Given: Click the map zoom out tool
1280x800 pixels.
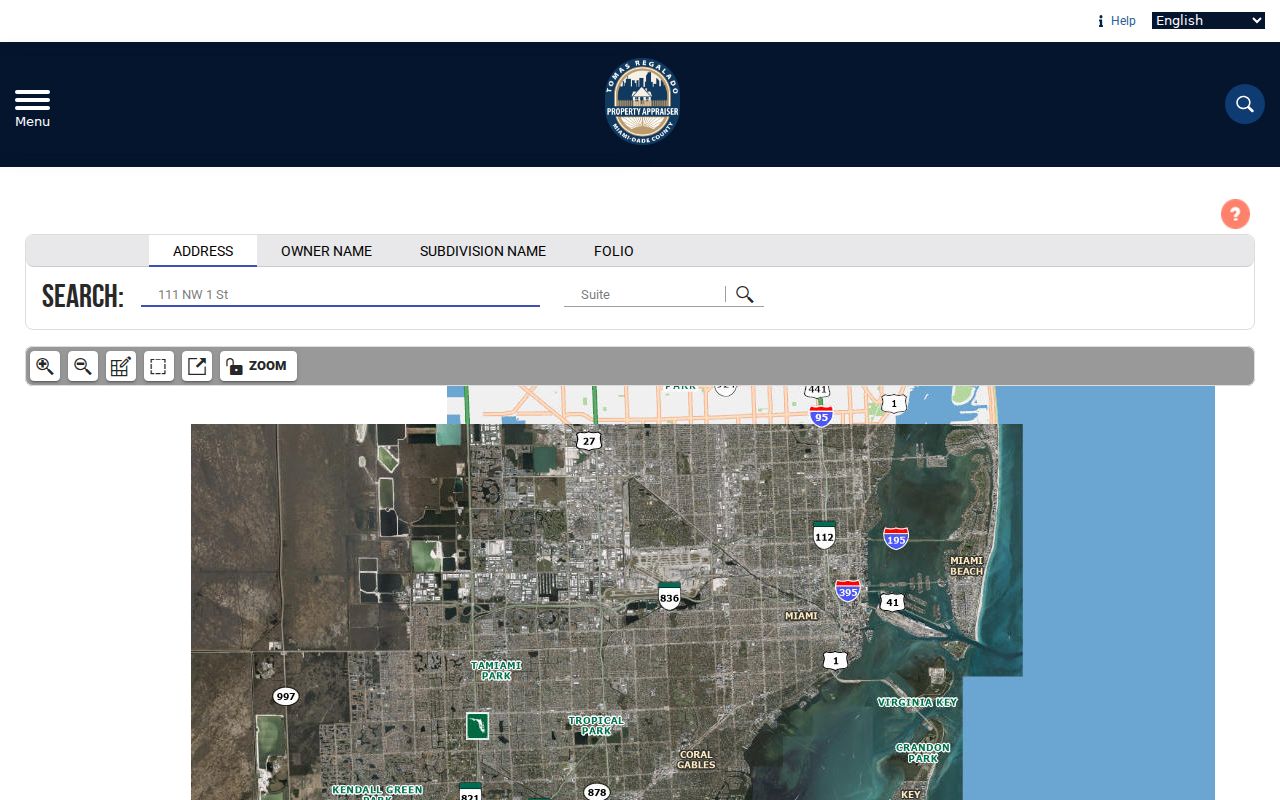Looking at the screenshot, I should [x=83, y=366].
